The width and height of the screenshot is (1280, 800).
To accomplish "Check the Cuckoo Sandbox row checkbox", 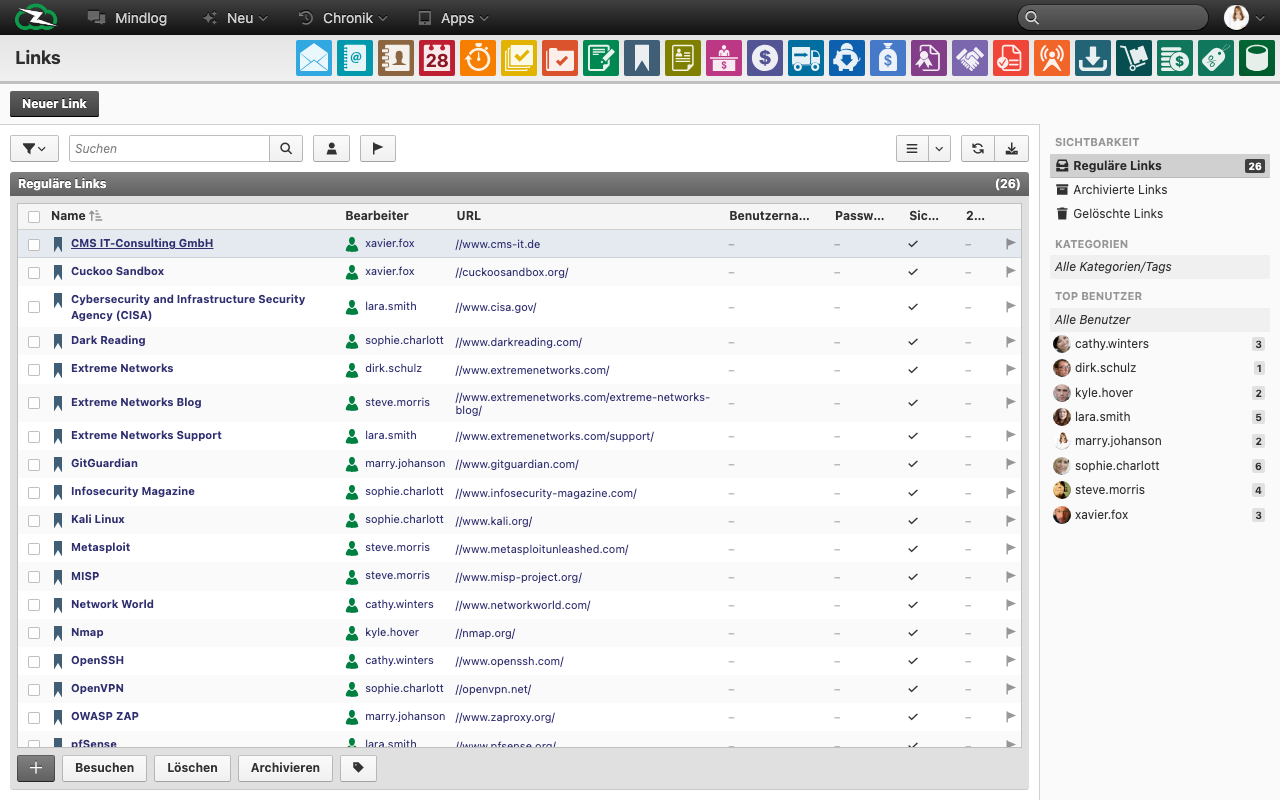I will (x=34, y=272).
